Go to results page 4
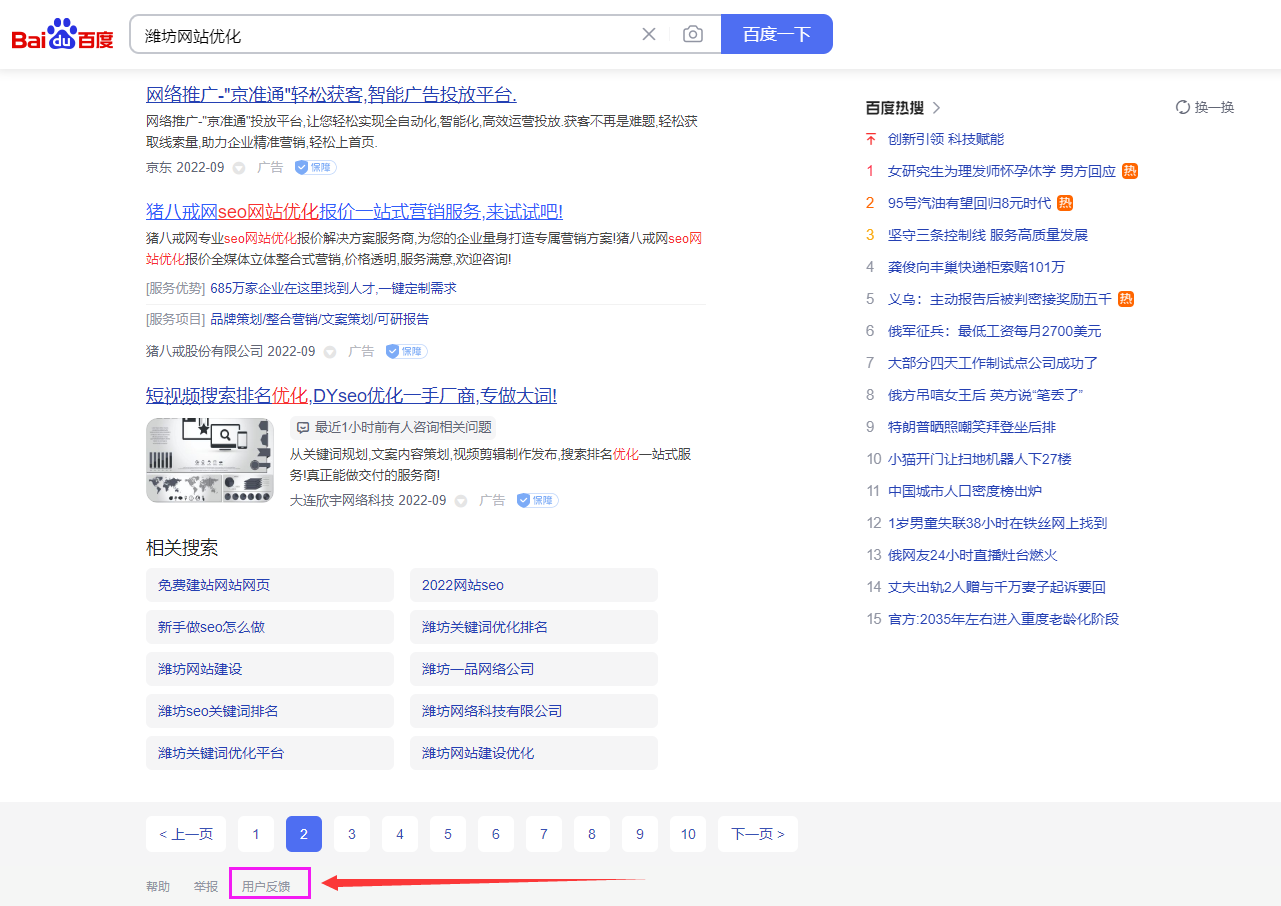The height and width of the screenshot is (906, 1281). (400, 834)
